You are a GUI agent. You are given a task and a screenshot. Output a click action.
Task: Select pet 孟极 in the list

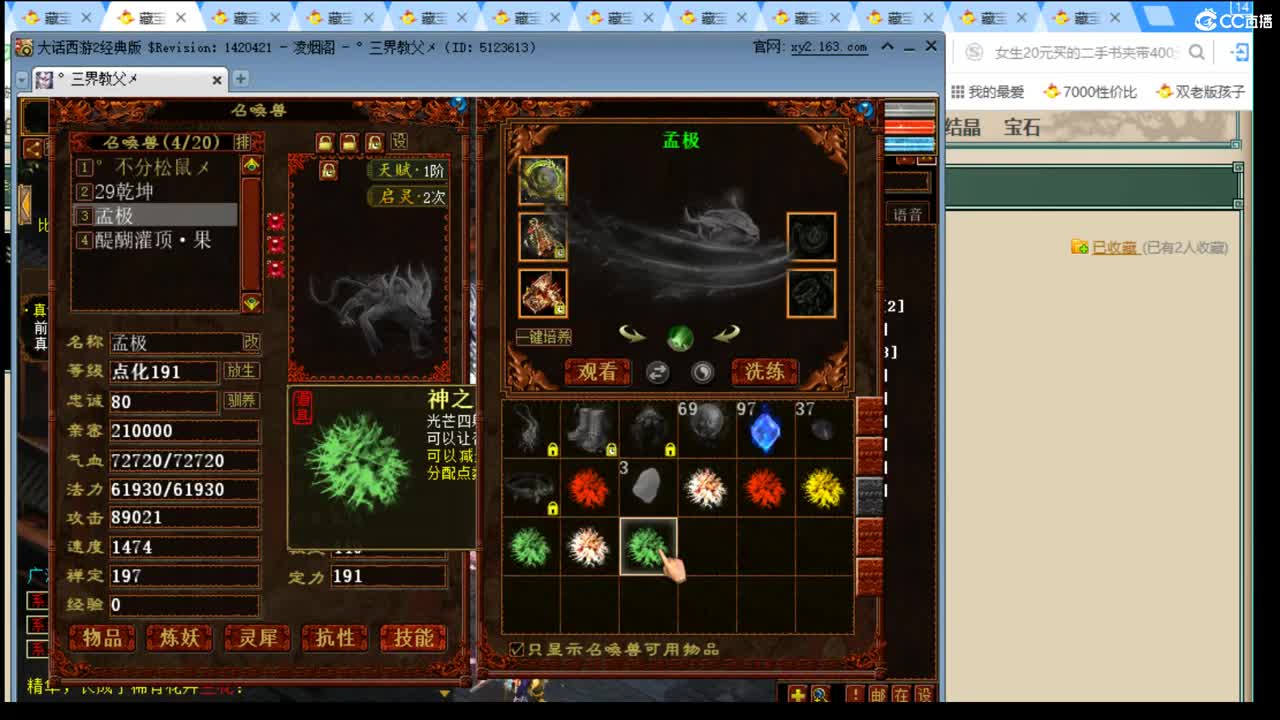coord(155,215)
